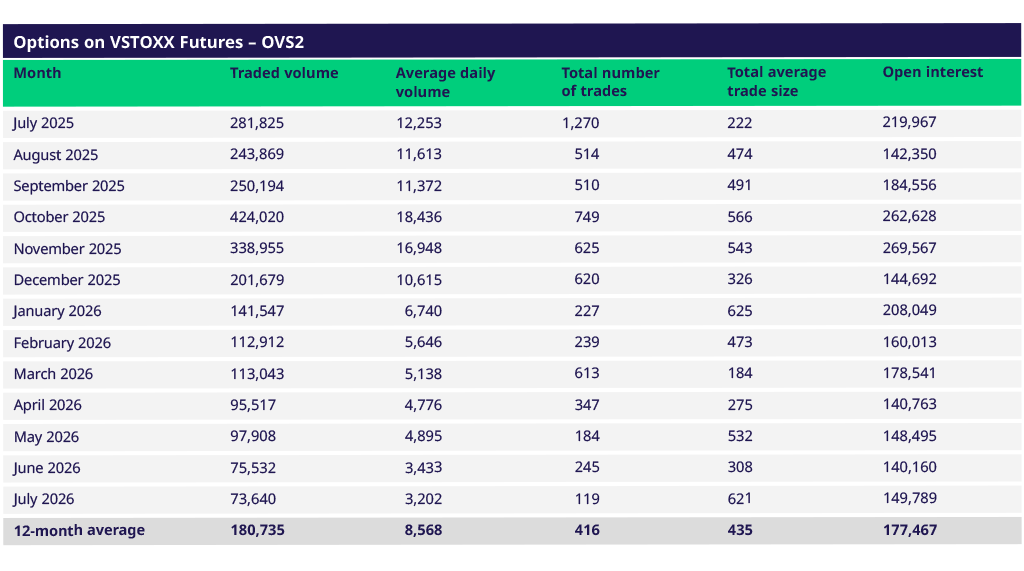Select July 2026 average trade size 621

(x=739, y=498)
